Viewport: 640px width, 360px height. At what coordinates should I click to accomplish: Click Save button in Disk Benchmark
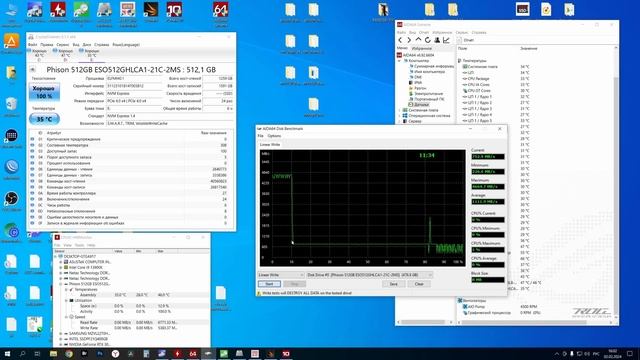coord(393,284)
